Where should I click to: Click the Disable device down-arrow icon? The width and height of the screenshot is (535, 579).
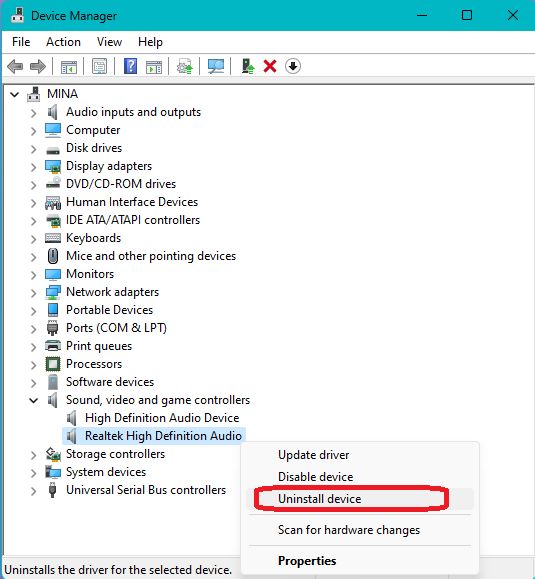coord(293,66)
